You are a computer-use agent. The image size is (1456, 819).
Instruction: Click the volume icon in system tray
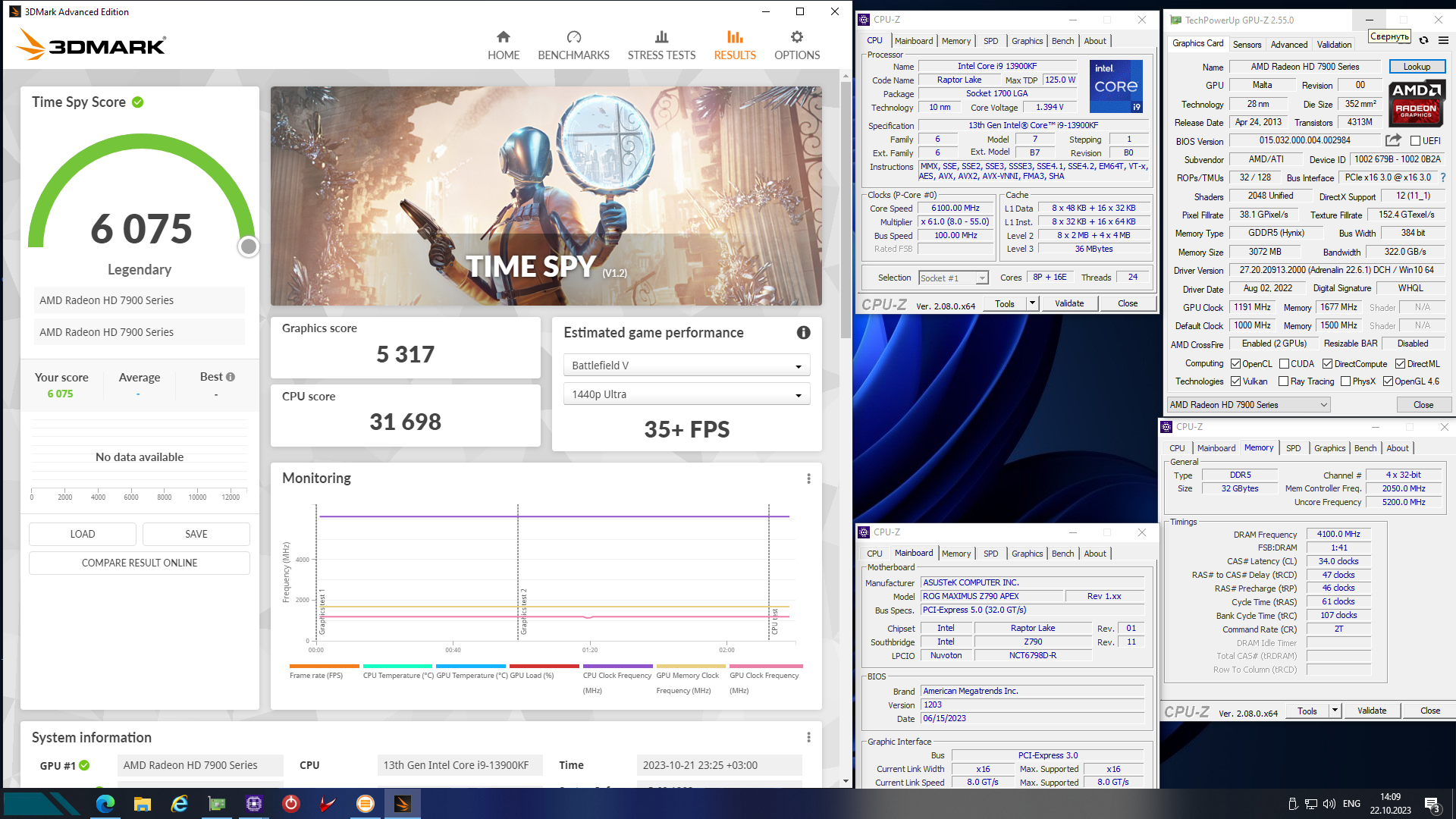coord(1329,804)
